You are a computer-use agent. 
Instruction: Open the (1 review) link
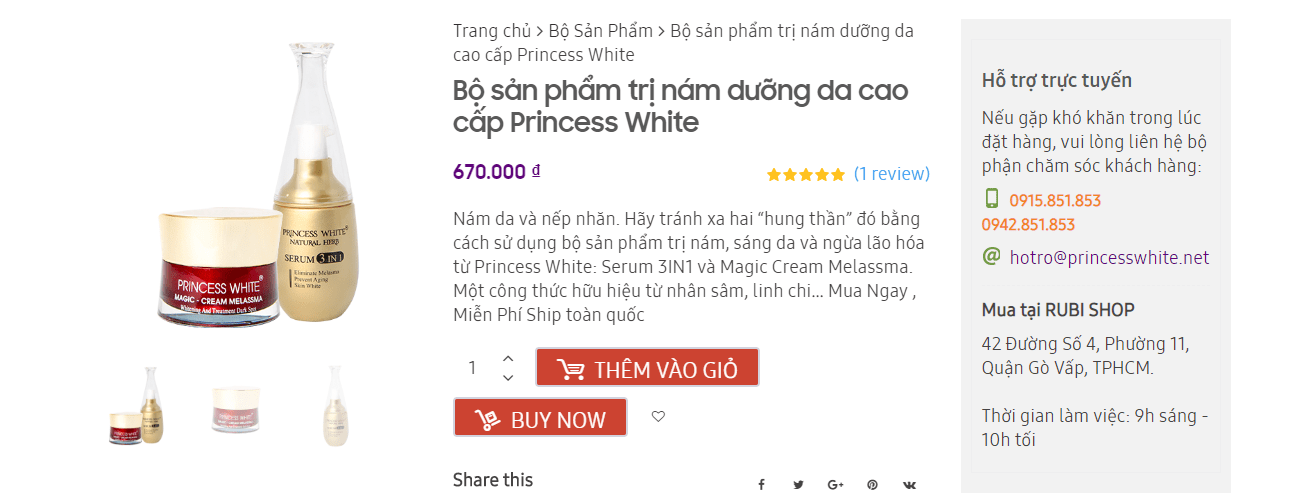point(891,174)
